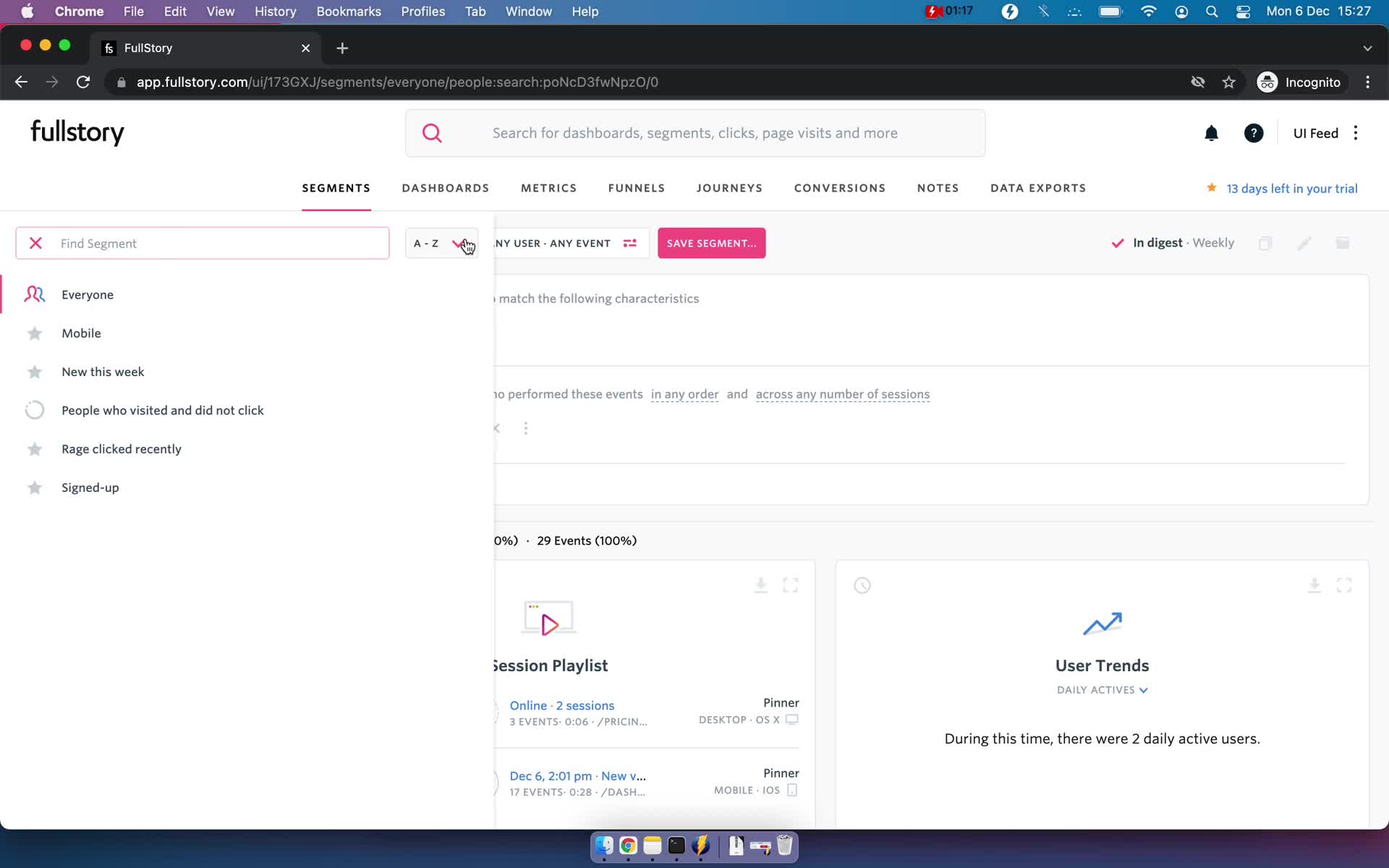
Task: Select New this week segment
Action: pos(103,372)
